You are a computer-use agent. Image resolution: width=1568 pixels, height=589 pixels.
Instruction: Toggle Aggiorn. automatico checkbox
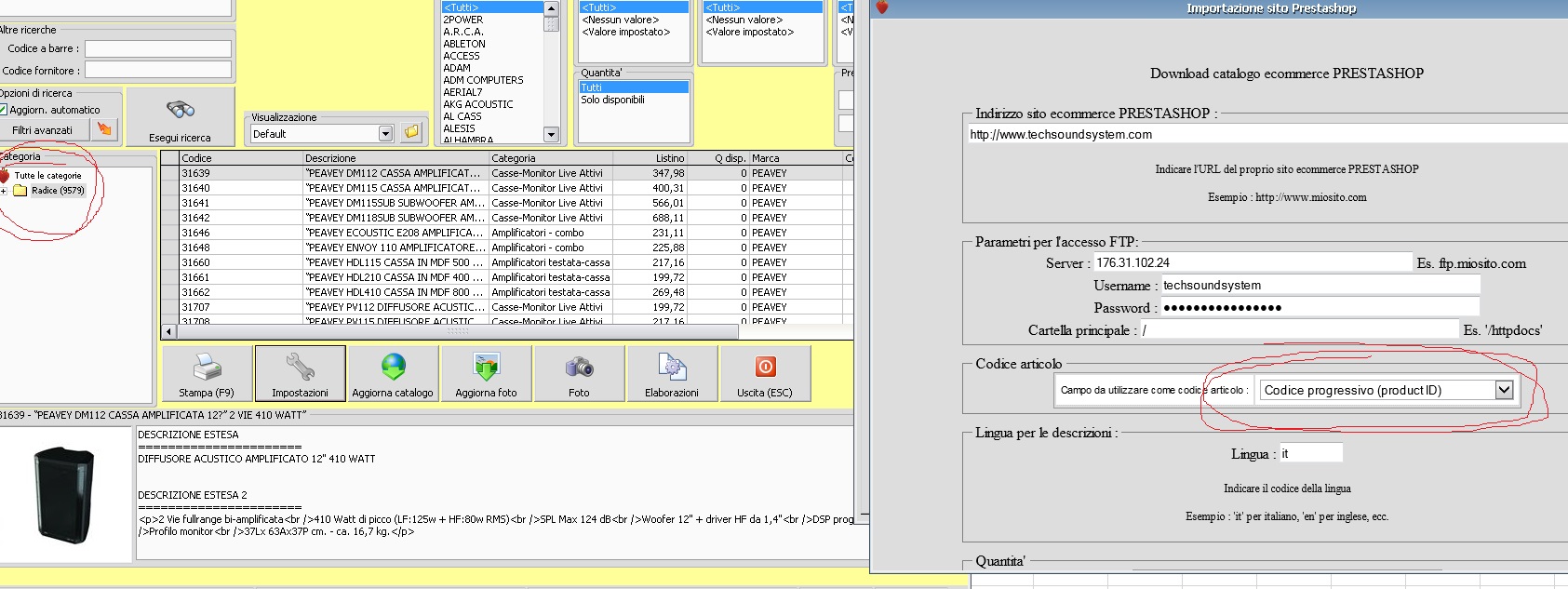coord(3,110)
